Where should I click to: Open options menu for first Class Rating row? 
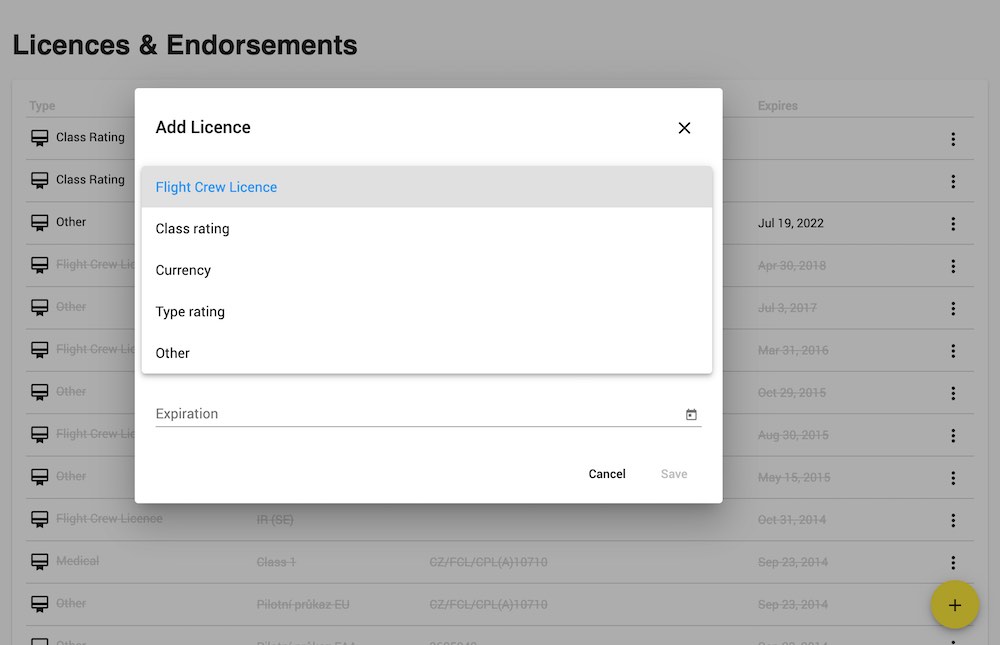[x=953, y=139]
